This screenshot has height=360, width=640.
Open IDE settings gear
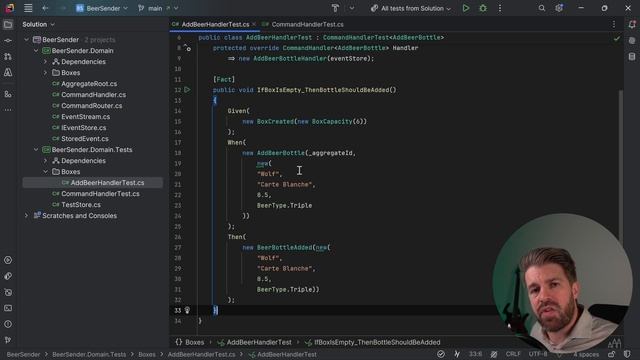click(559, 8)
